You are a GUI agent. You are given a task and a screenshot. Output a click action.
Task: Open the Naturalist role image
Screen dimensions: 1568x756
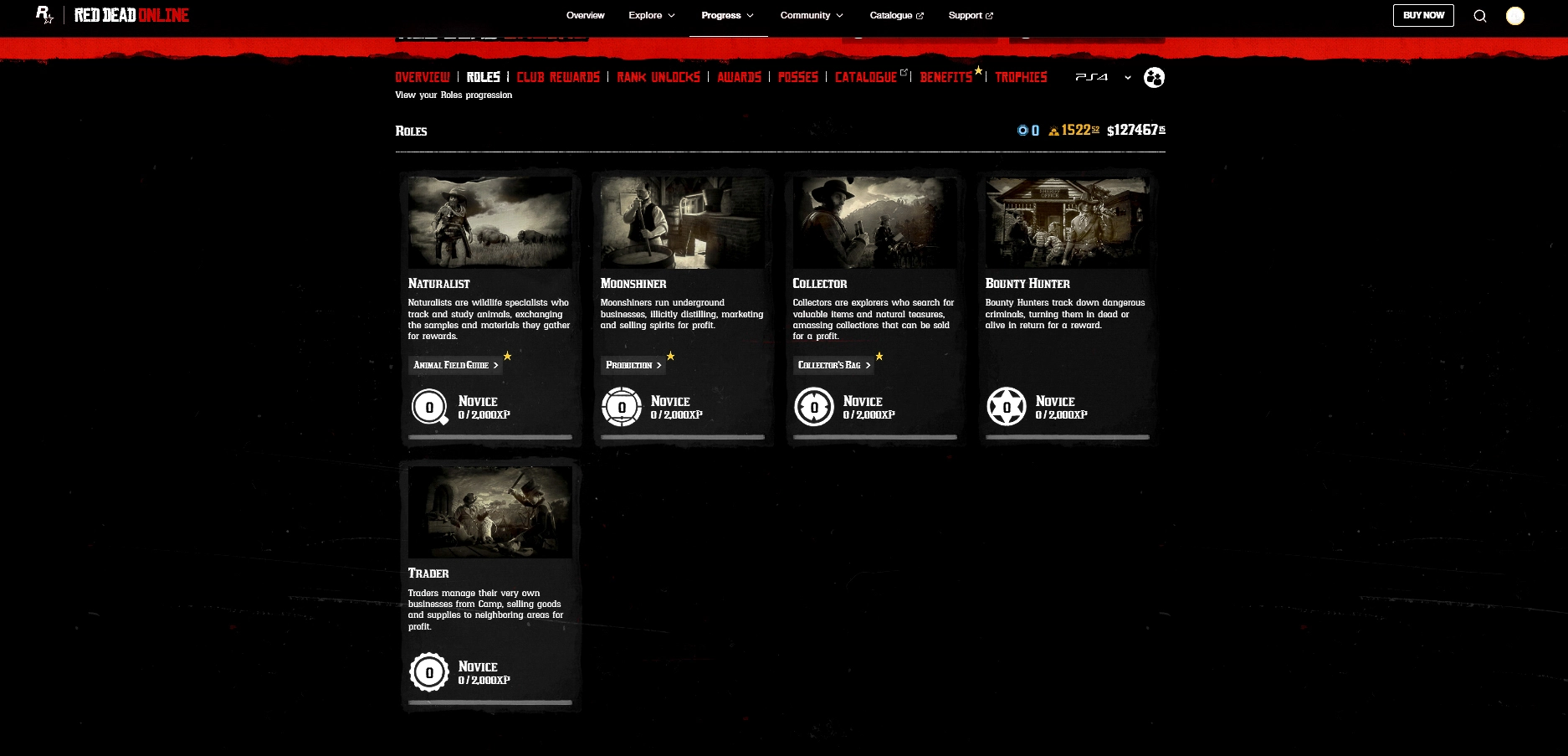(x=490, y=223)
